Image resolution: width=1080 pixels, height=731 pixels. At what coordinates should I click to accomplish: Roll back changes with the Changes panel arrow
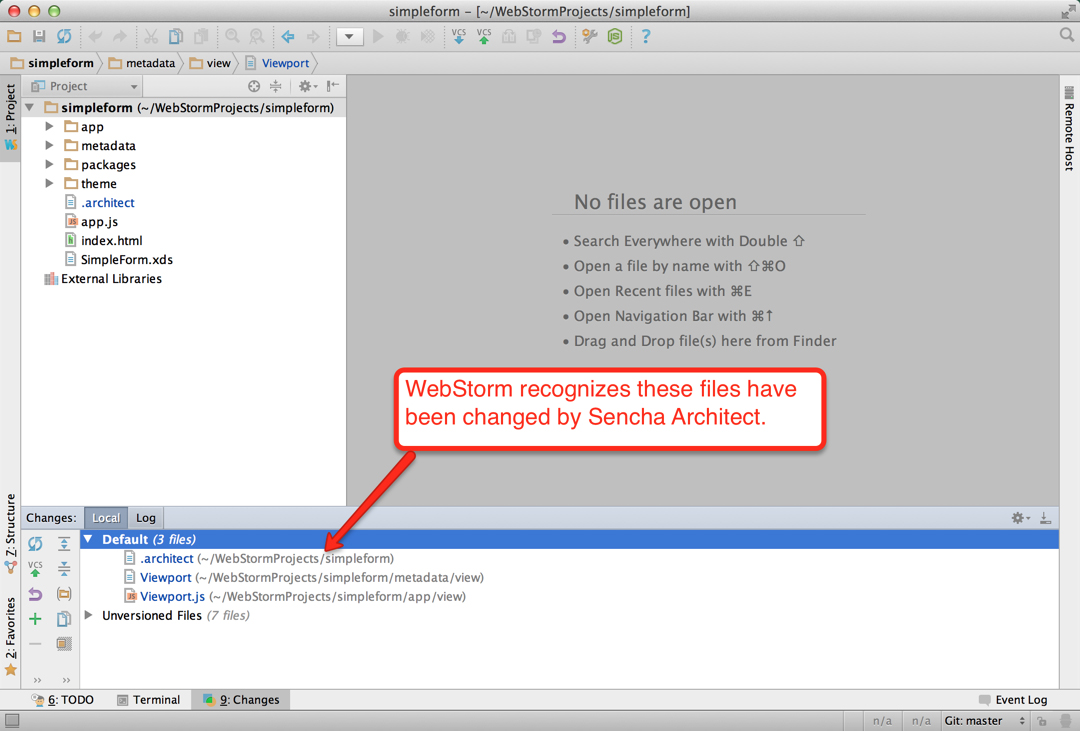[35, 594]
